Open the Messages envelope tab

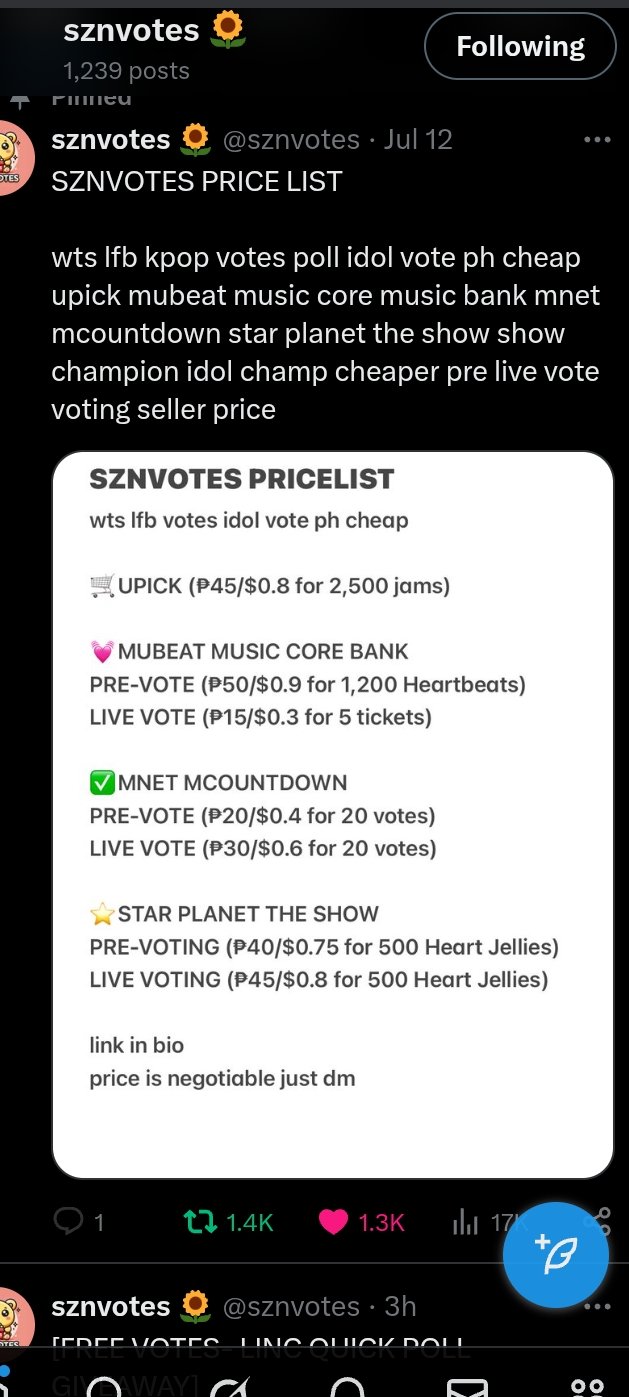click(466, 1387)
